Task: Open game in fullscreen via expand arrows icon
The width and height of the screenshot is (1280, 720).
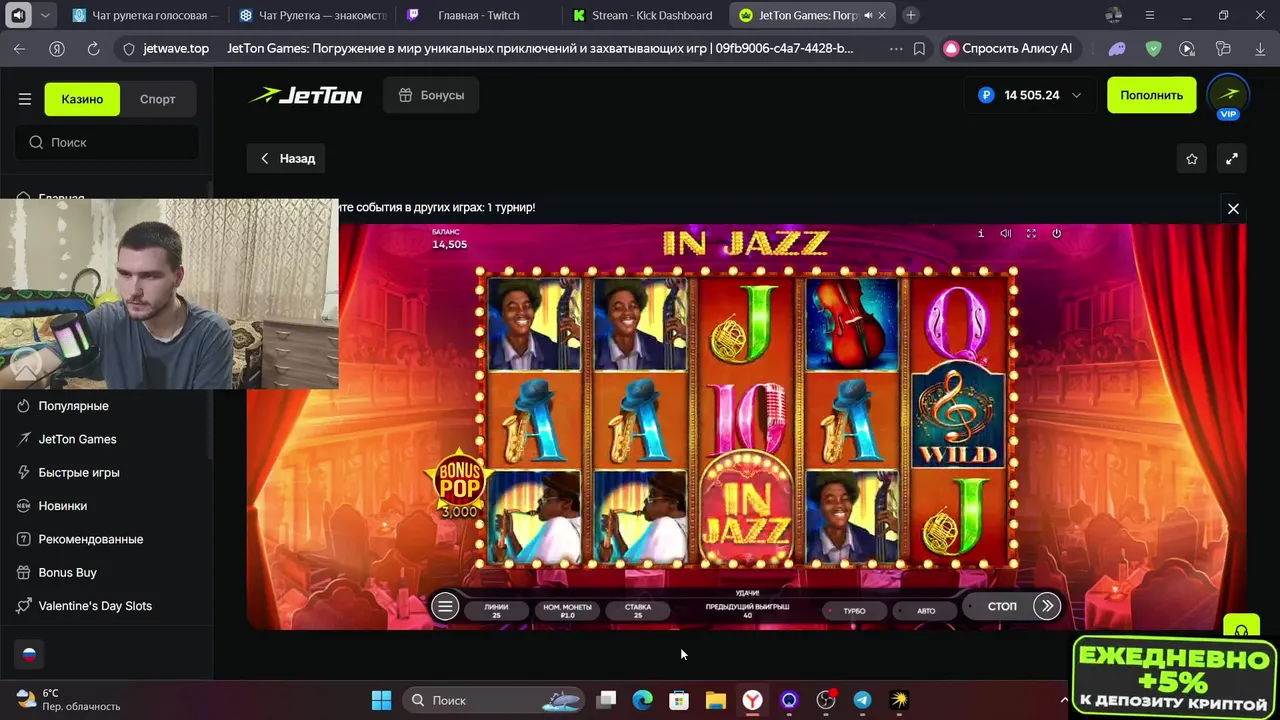Action: point(1232,159)
